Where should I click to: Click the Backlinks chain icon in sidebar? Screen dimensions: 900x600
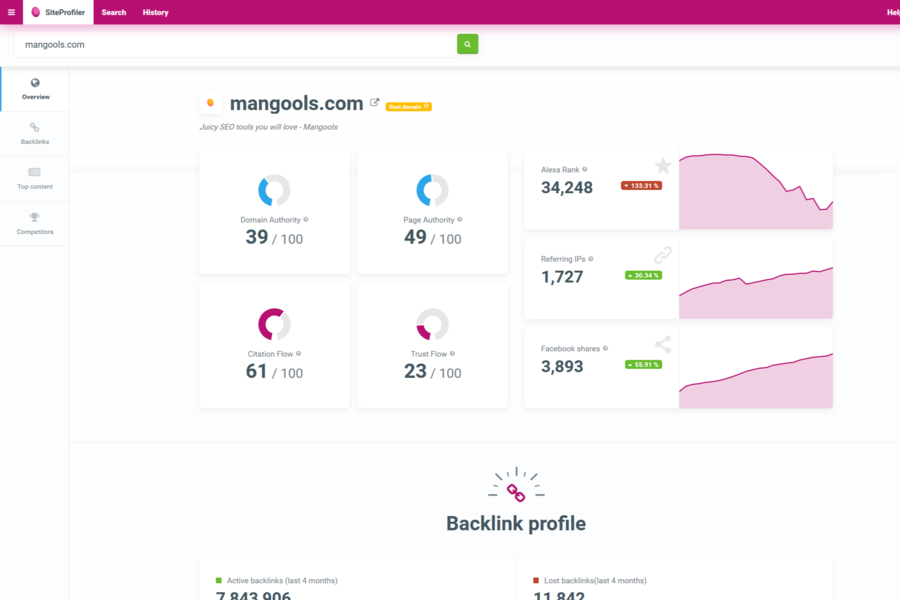pos(34,127)
